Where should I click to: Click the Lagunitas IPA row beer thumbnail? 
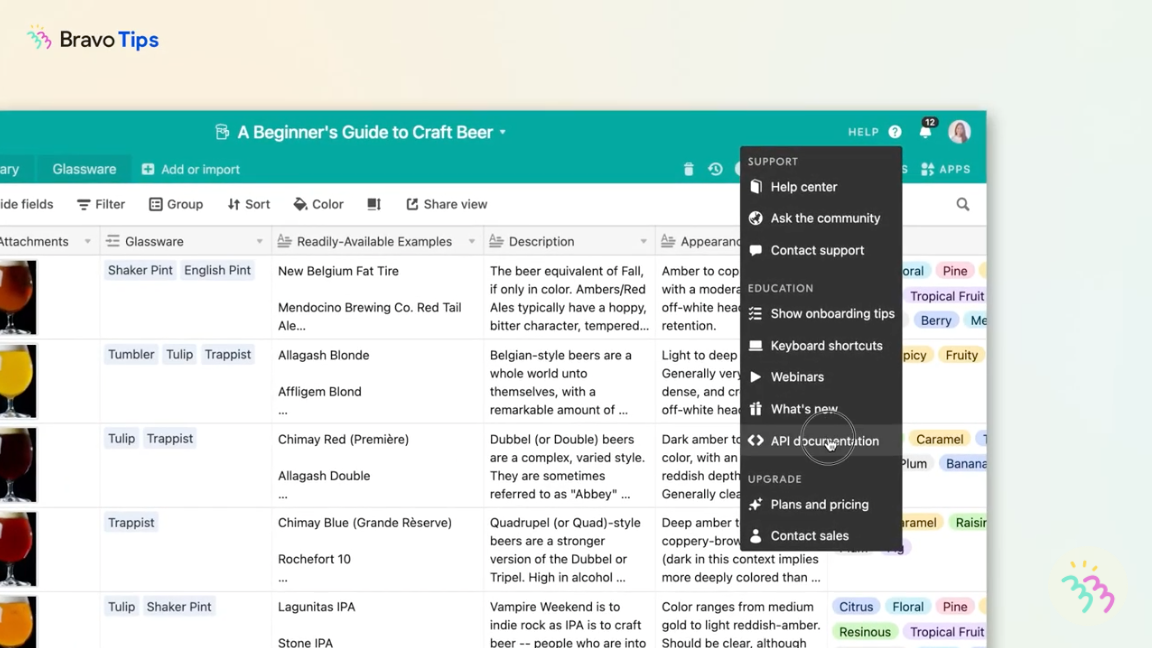pos(17,622)
